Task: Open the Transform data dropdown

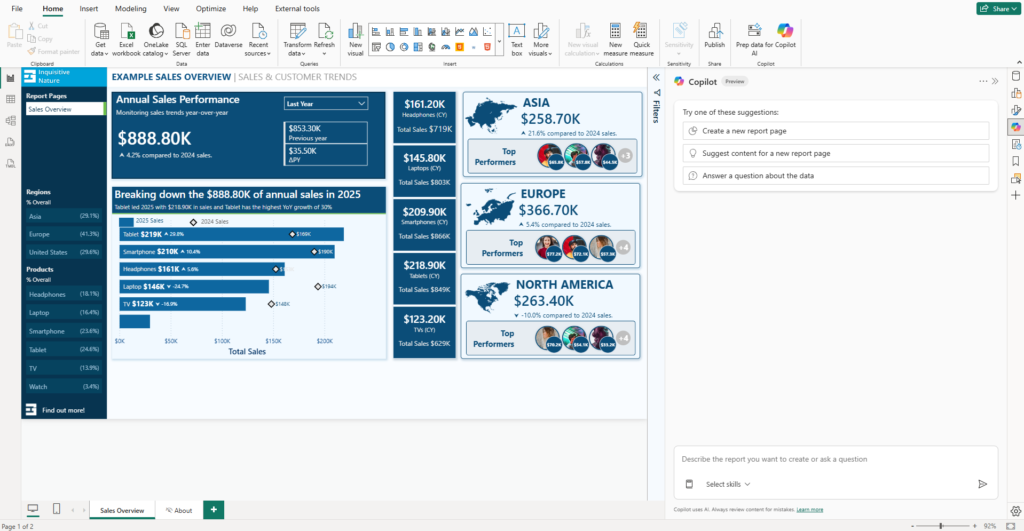Action: click(297, 39)
